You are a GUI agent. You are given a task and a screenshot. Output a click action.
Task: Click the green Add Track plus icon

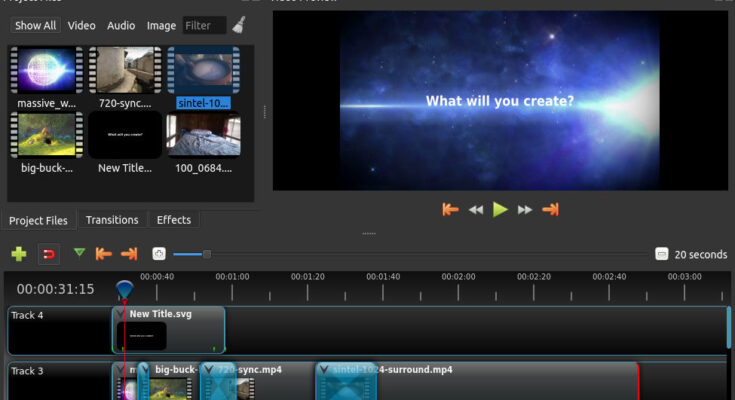pyautogui.click(x=18, y=254)
